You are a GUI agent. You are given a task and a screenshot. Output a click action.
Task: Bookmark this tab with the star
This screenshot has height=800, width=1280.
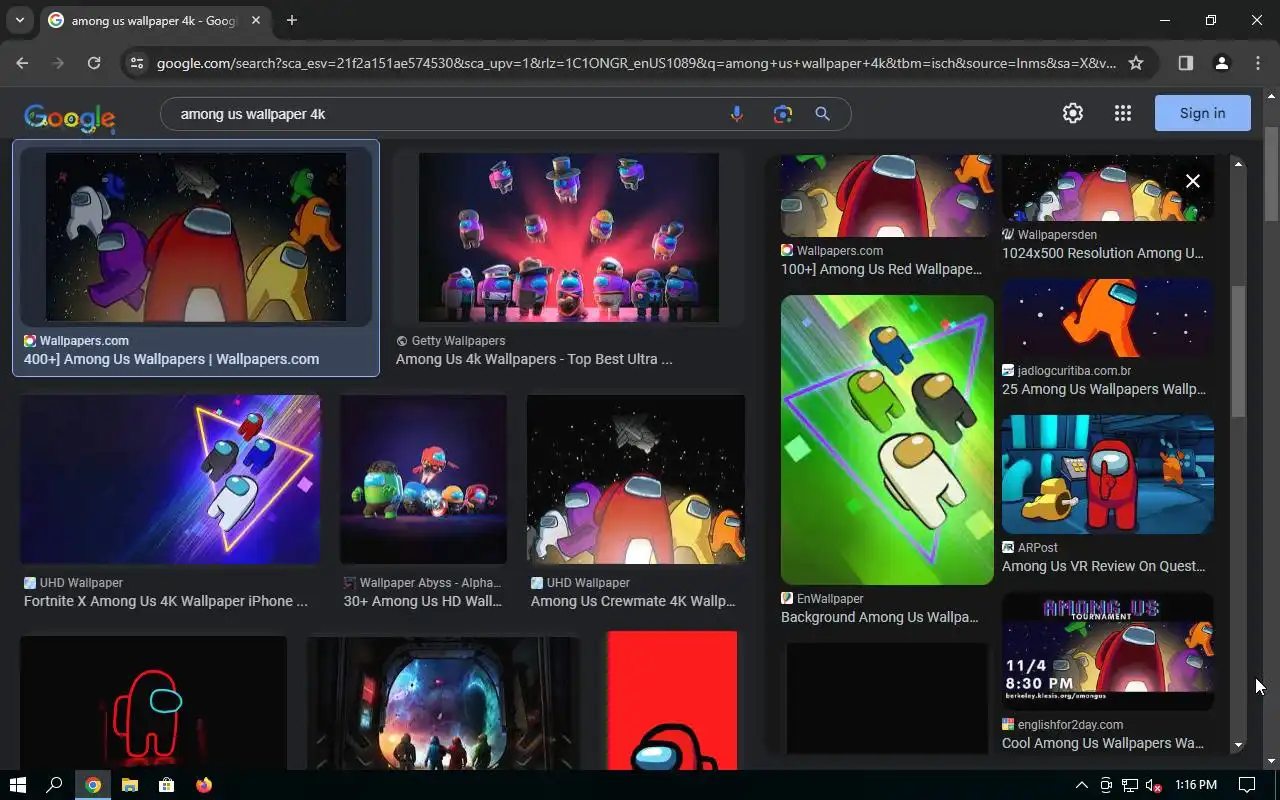[1136, 63]
